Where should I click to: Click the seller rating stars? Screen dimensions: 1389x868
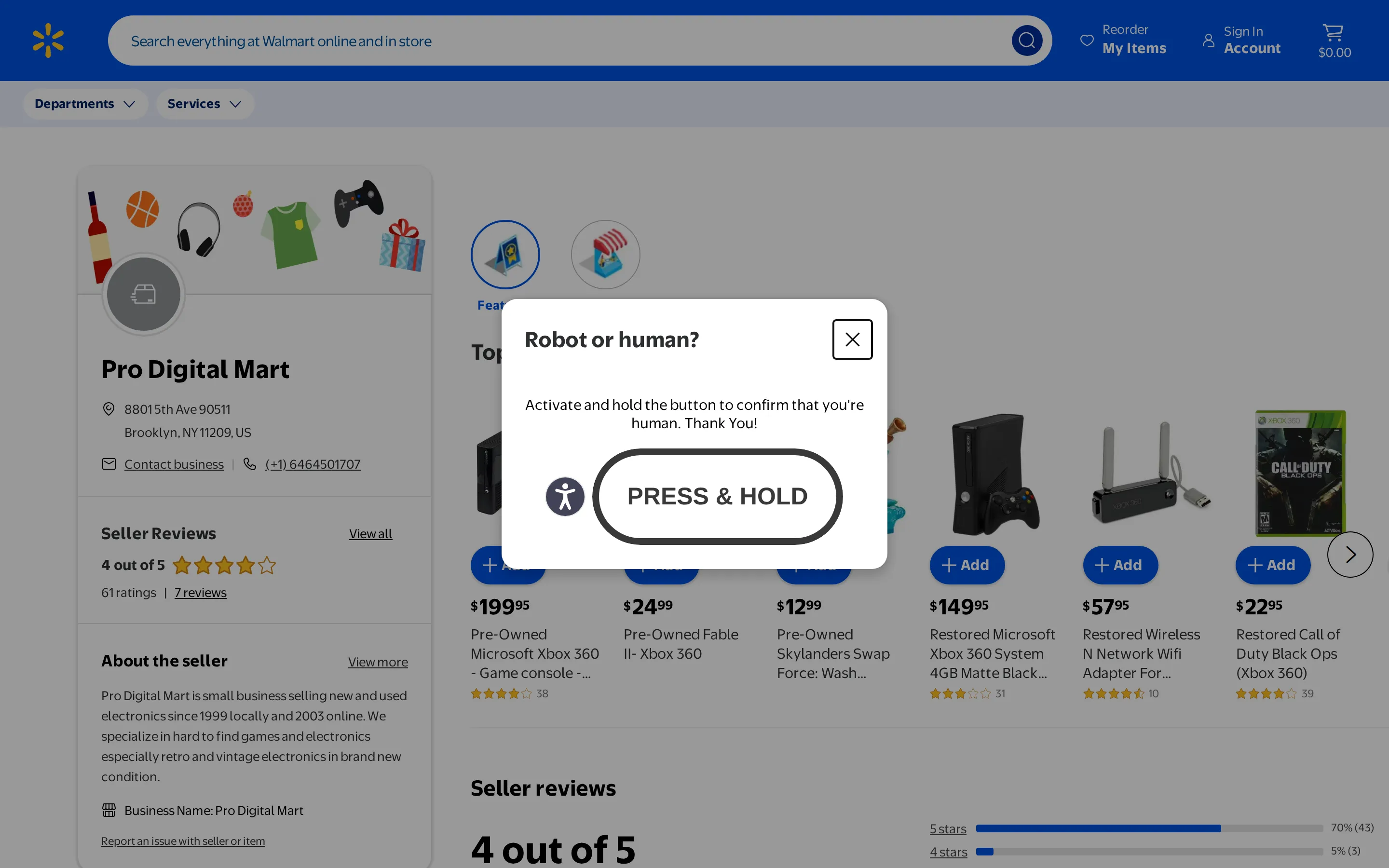pyautogui.click(x=224, y=566)
